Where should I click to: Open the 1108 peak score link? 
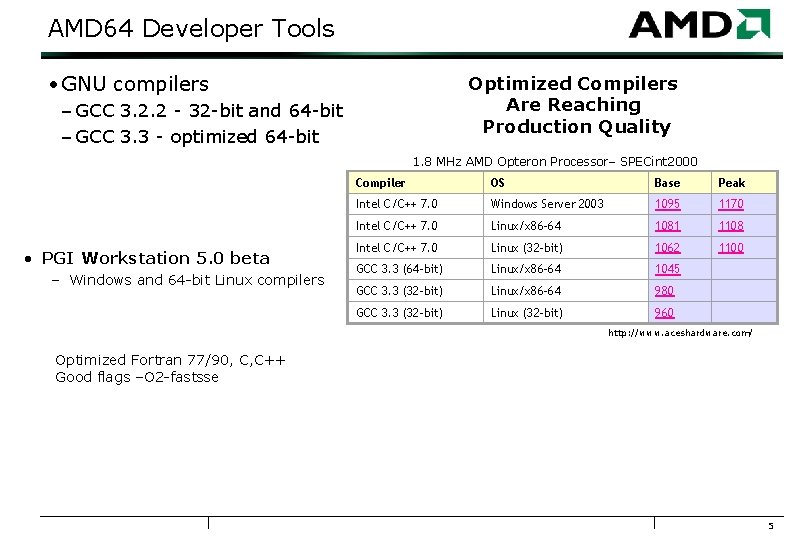[x=730, y=226]
